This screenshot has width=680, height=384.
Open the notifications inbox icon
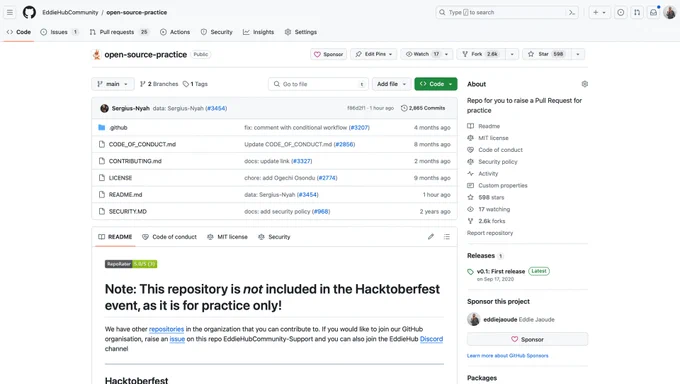(653, 13)
